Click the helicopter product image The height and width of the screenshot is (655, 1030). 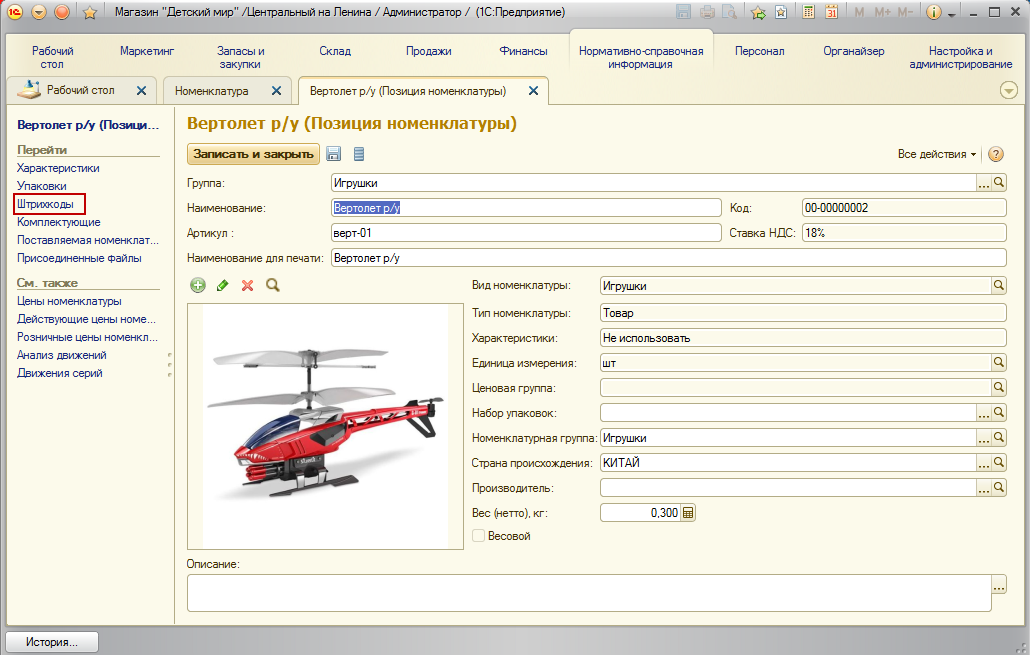[325, 426]
